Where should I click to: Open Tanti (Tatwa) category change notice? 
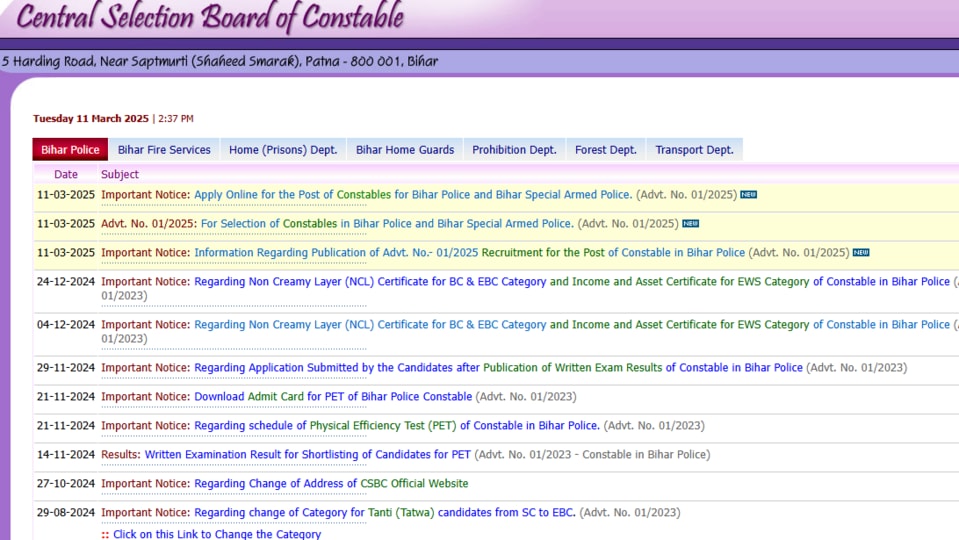[x=385, y=512]
